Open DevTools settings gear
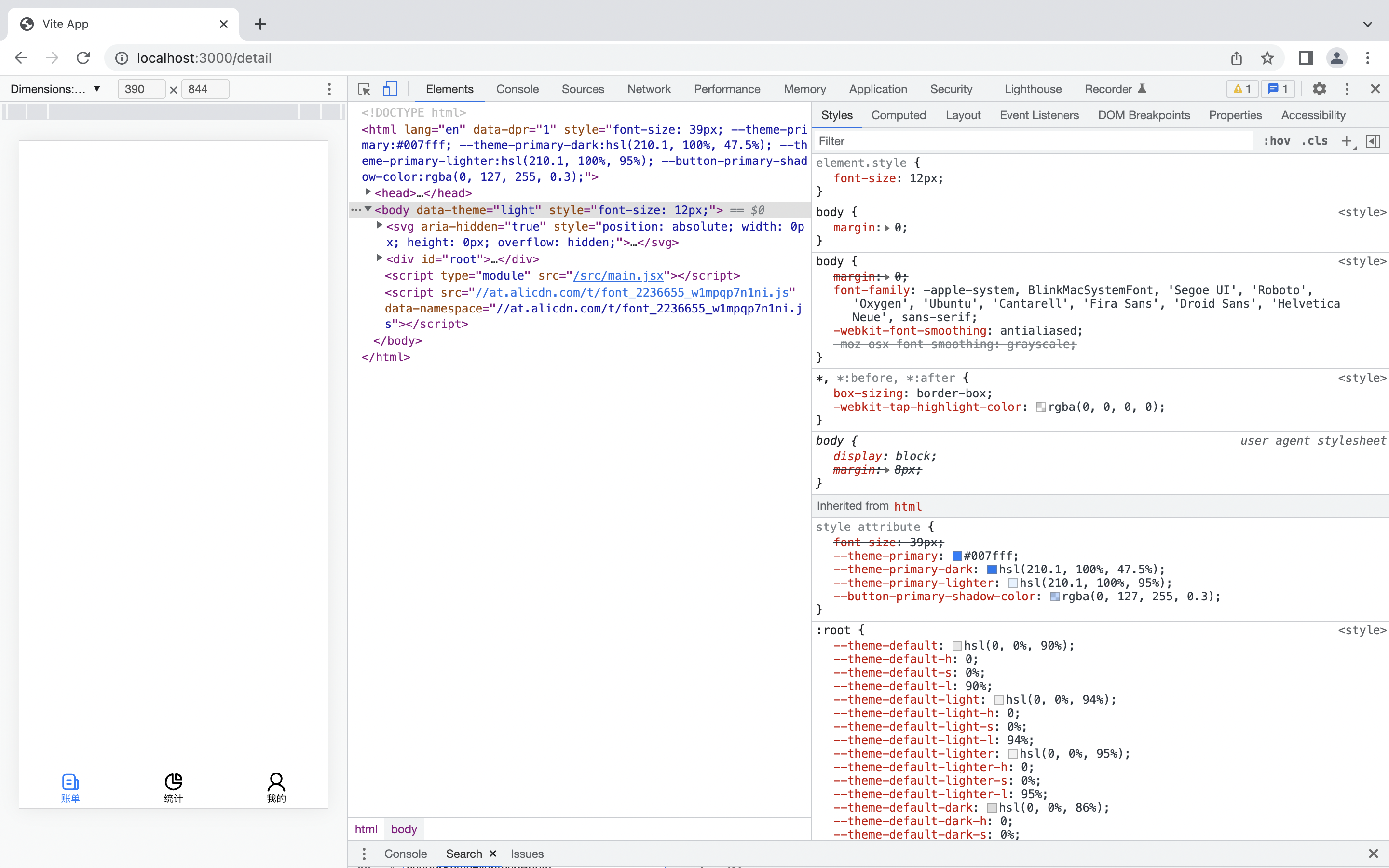Screen dimensions: 1389x868 [1320, 89]
